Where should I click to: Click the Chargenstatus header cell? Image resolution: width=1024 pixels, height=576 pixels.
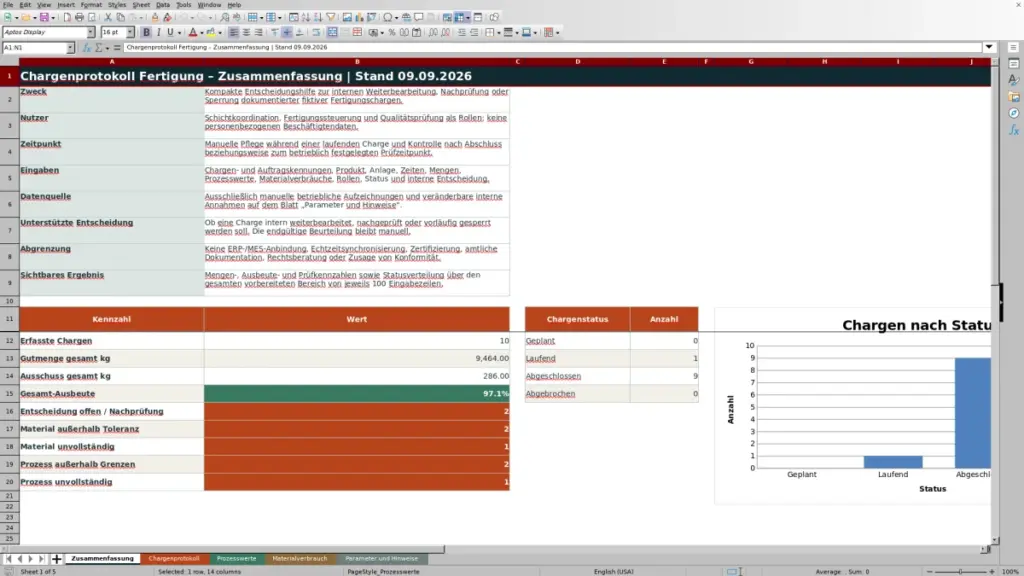coord(577,319)
